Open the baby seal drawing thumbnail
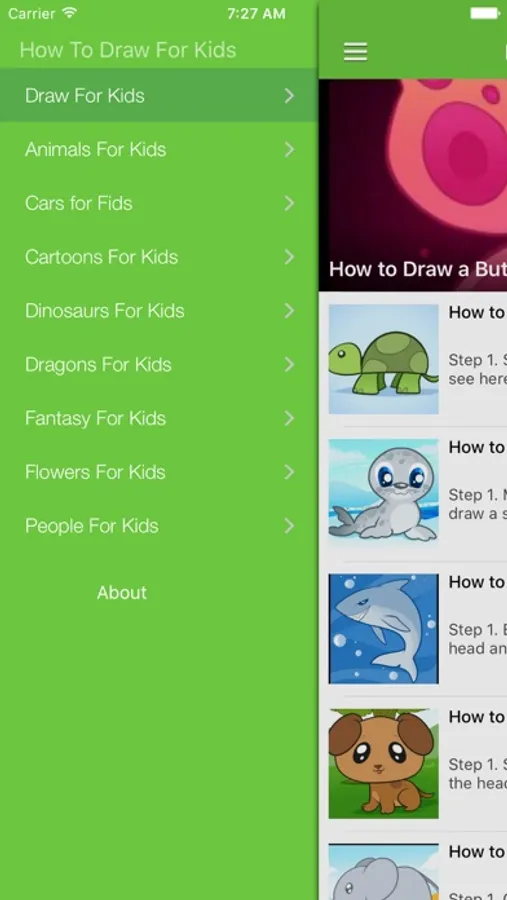This screenshot has width=507, height=900. pos(384,494)
